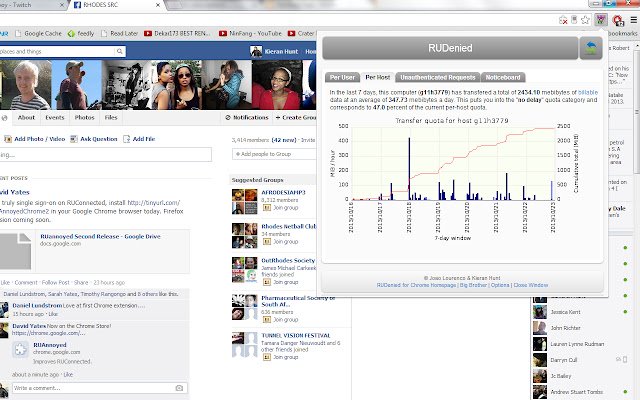Click the write post text box
Viewport: 640px width, 400px height.
pyautogui.click(x=106, y=155)
